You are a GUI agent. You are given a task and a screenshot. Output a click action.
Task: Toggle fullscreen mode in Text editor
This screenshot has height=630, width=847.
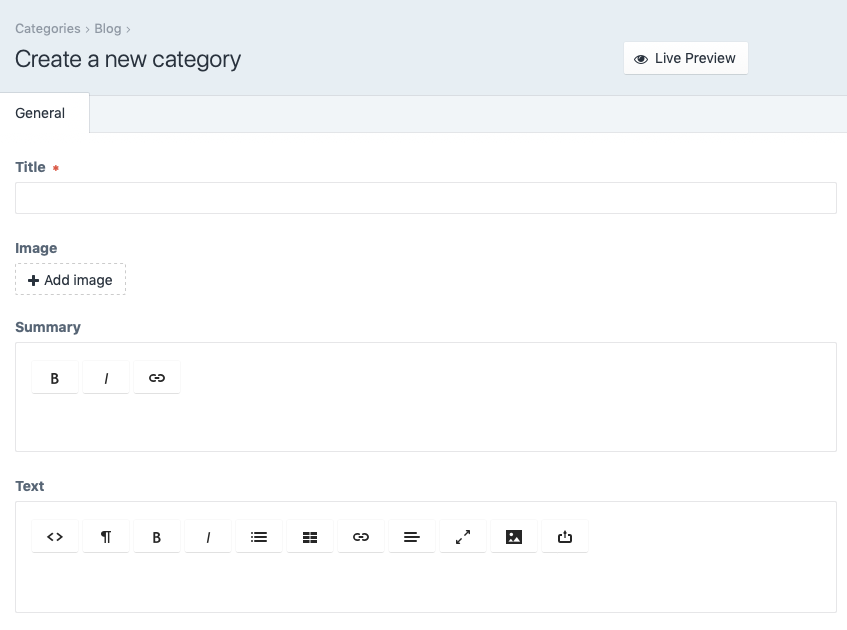point(463,537)
